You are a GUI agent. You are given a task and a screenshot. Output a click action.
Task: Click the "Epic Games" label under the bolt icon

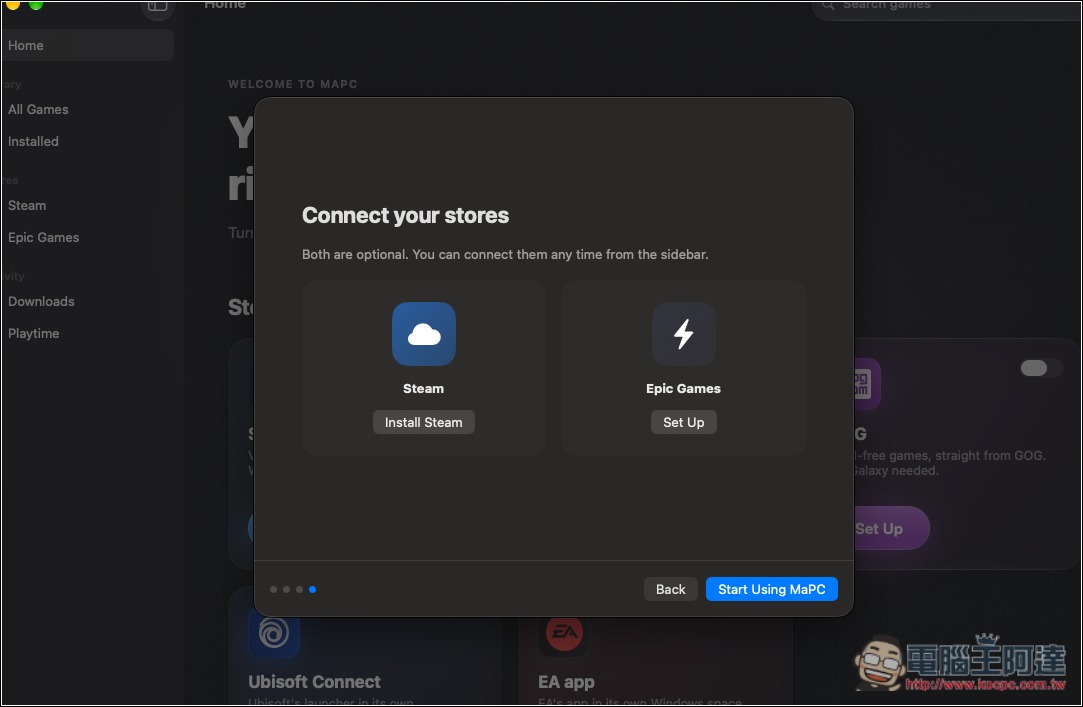coord(683,388)
